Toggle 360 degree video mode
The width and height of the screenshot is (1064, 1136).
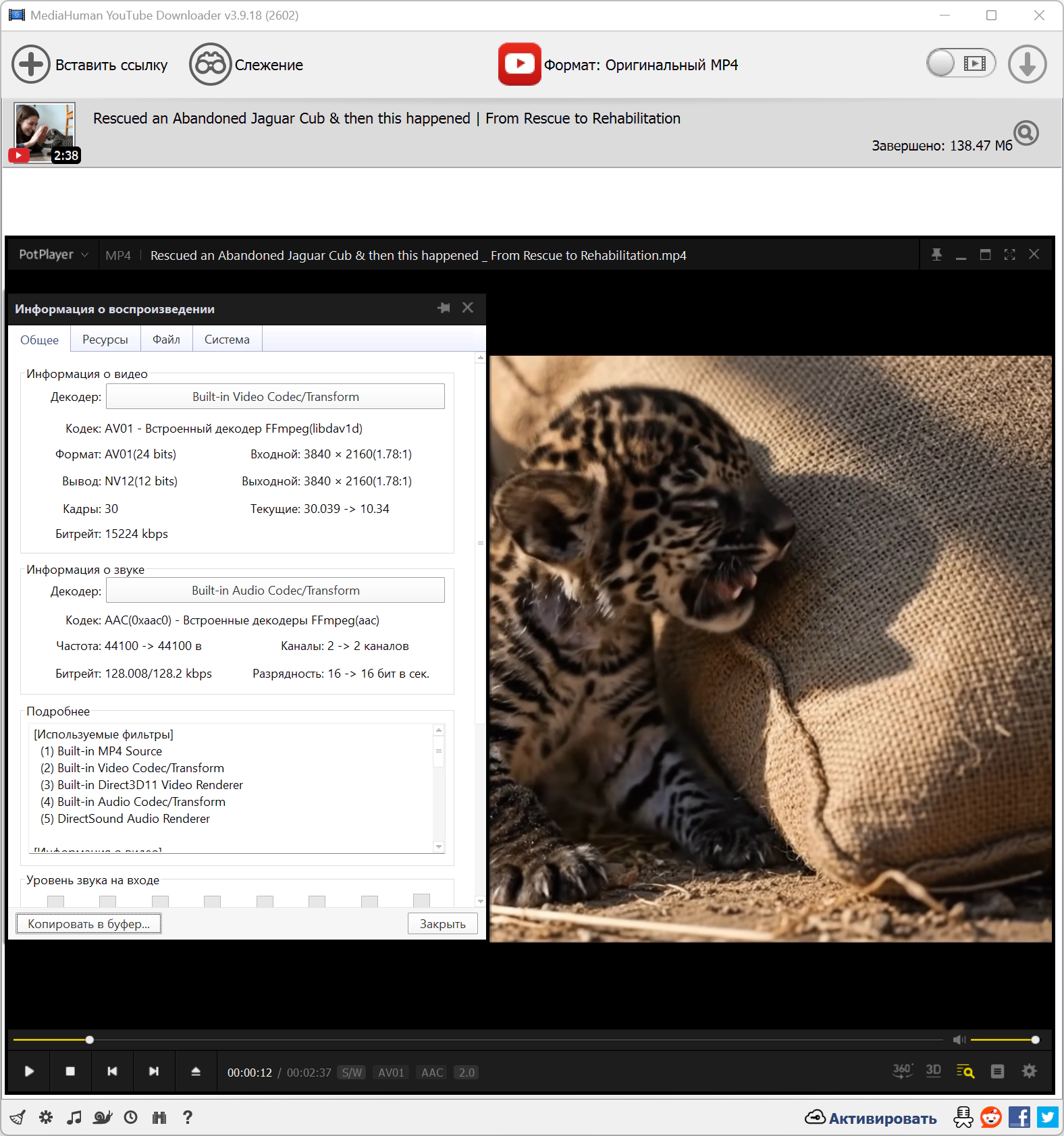coord(902,1071)
